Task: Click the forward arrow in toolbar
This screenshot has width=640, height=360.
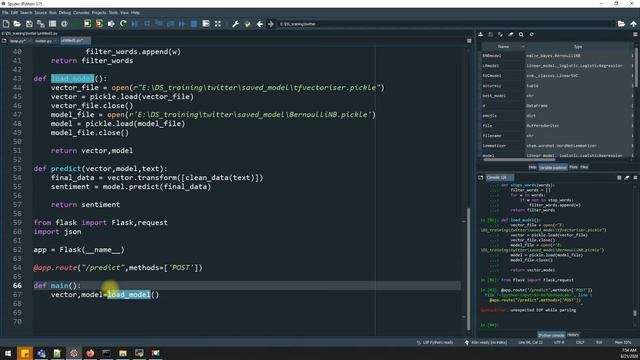Action: click(x=271, y=24)
